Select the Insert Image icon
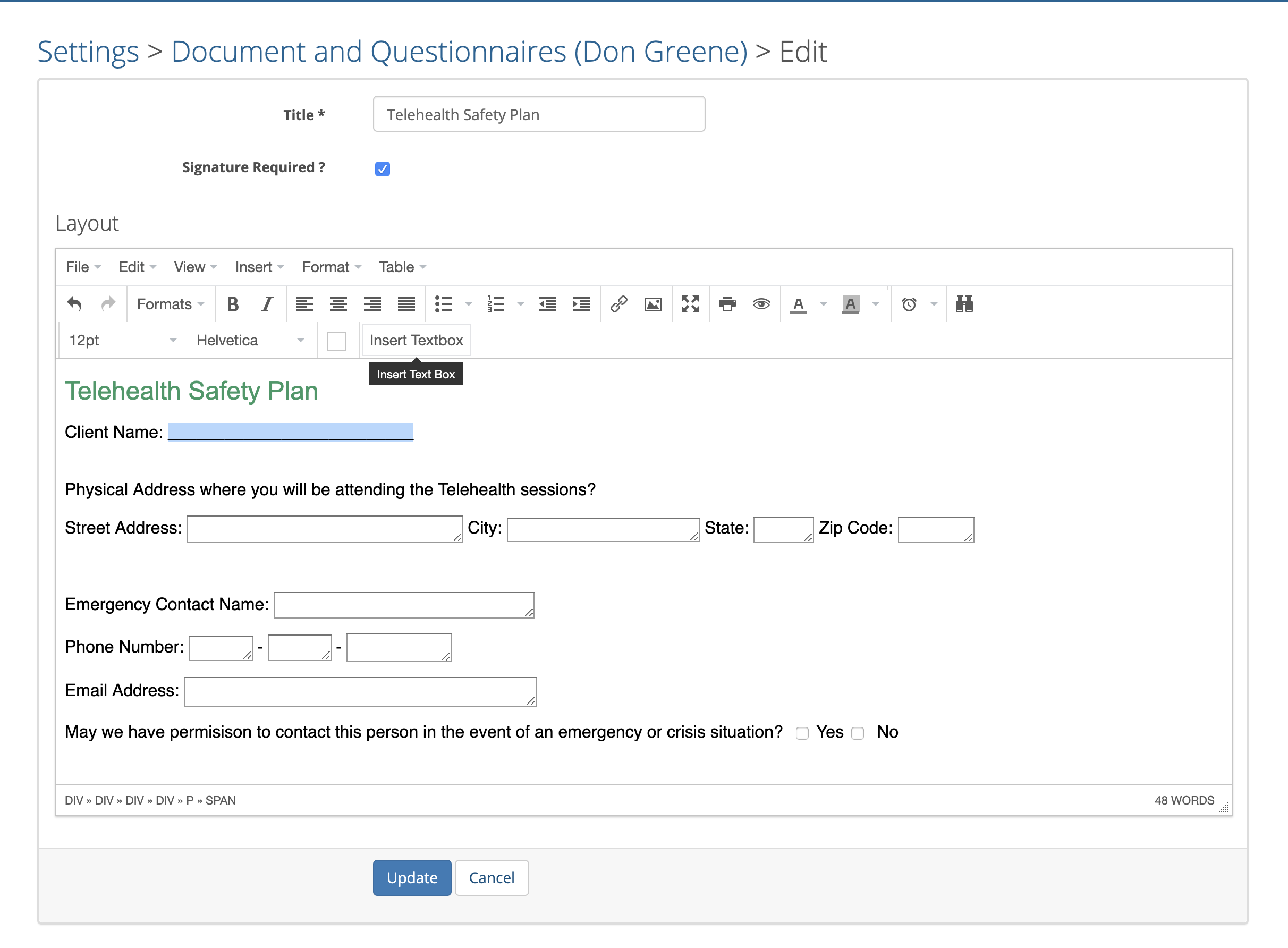The image size is (1288, 948). 653,304
